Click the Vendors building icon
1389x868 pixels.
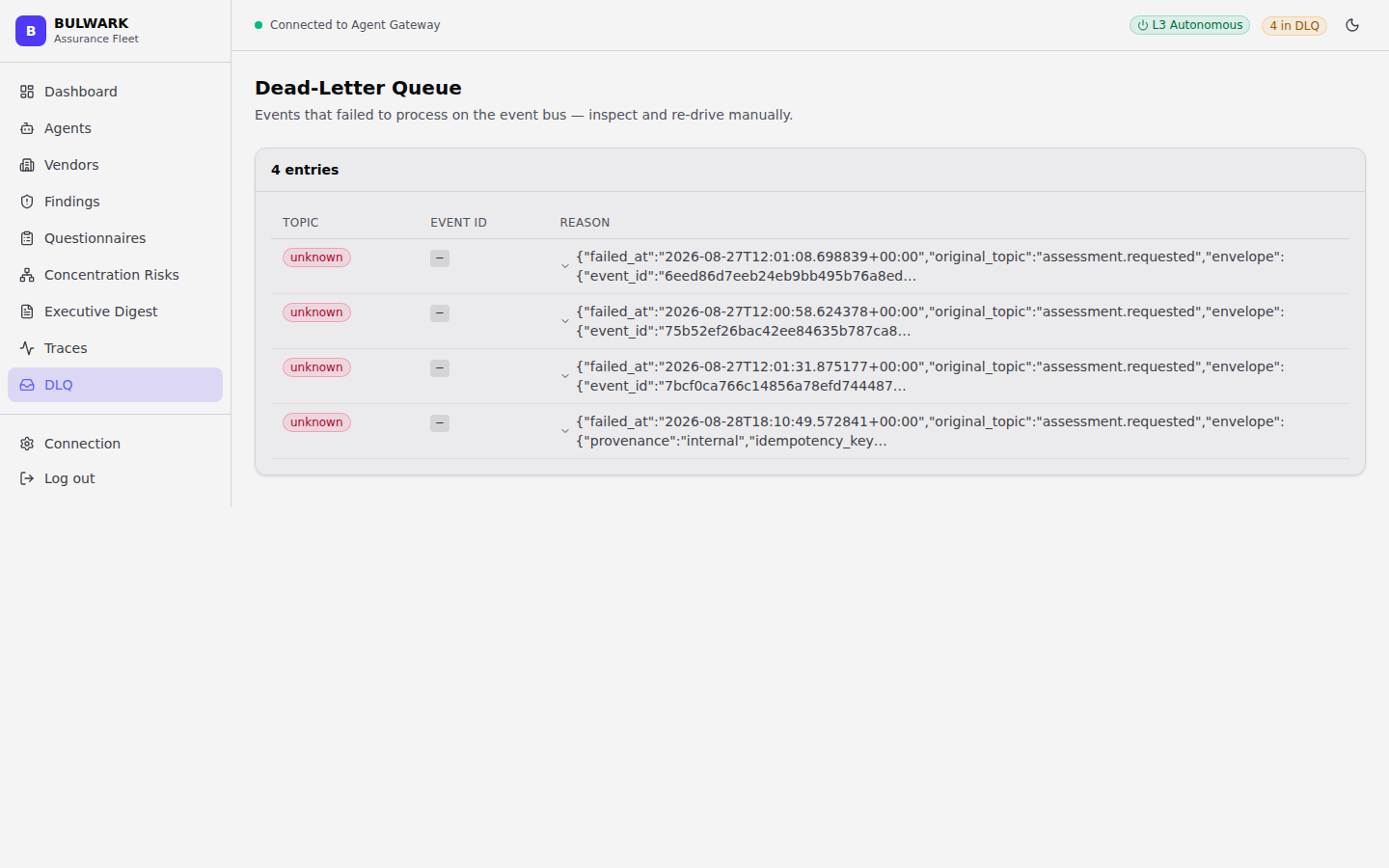point(27,165)
